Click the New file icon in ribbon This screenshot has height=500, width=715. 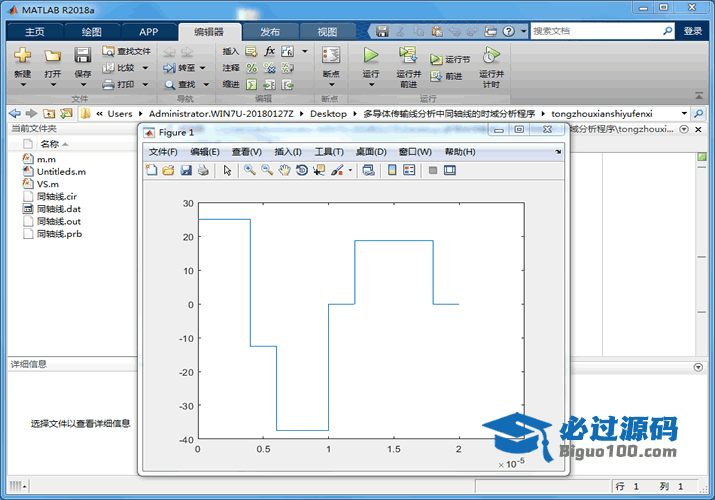[x=22, y=56]
